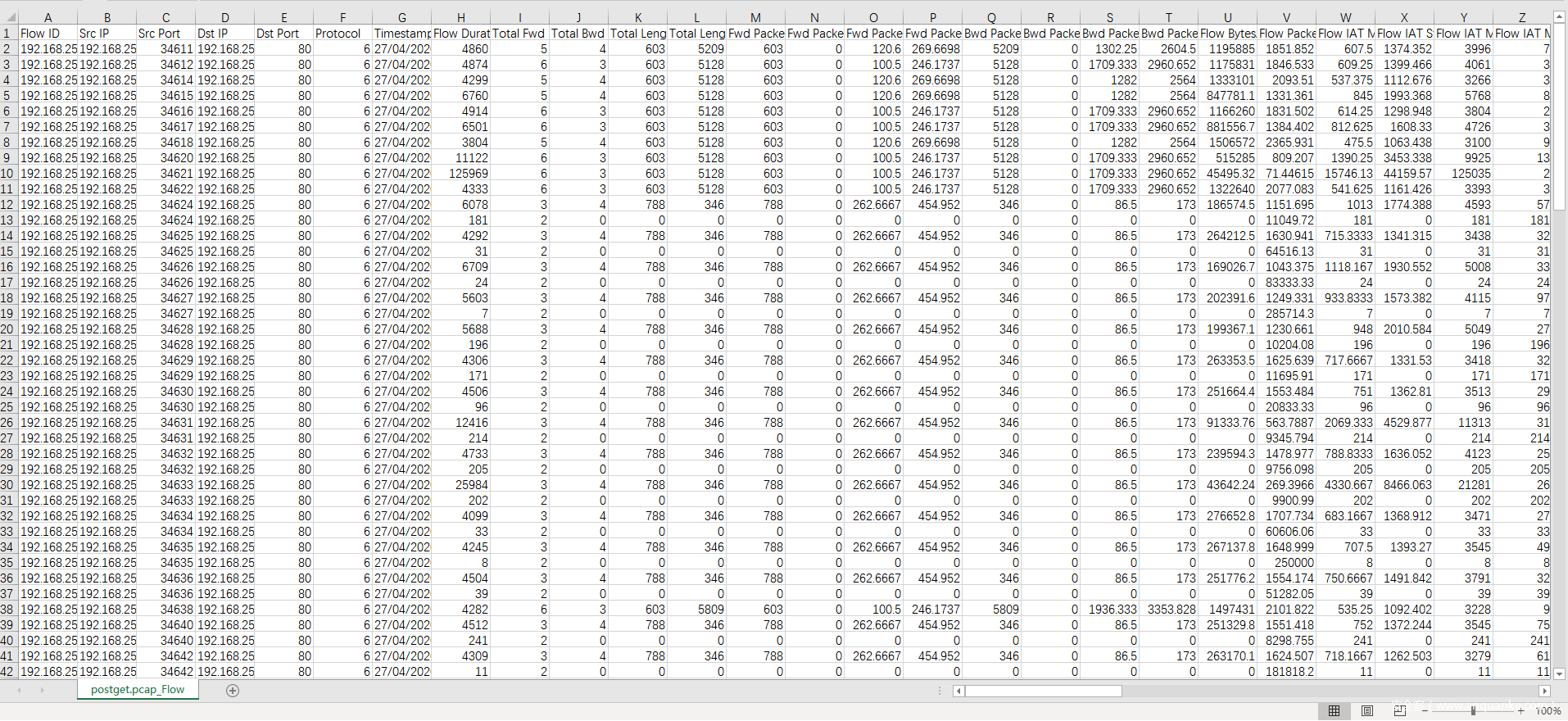Click the Flow ID header cell
The height and width of the screenshot is (721, 1568).
pos(48,34)
